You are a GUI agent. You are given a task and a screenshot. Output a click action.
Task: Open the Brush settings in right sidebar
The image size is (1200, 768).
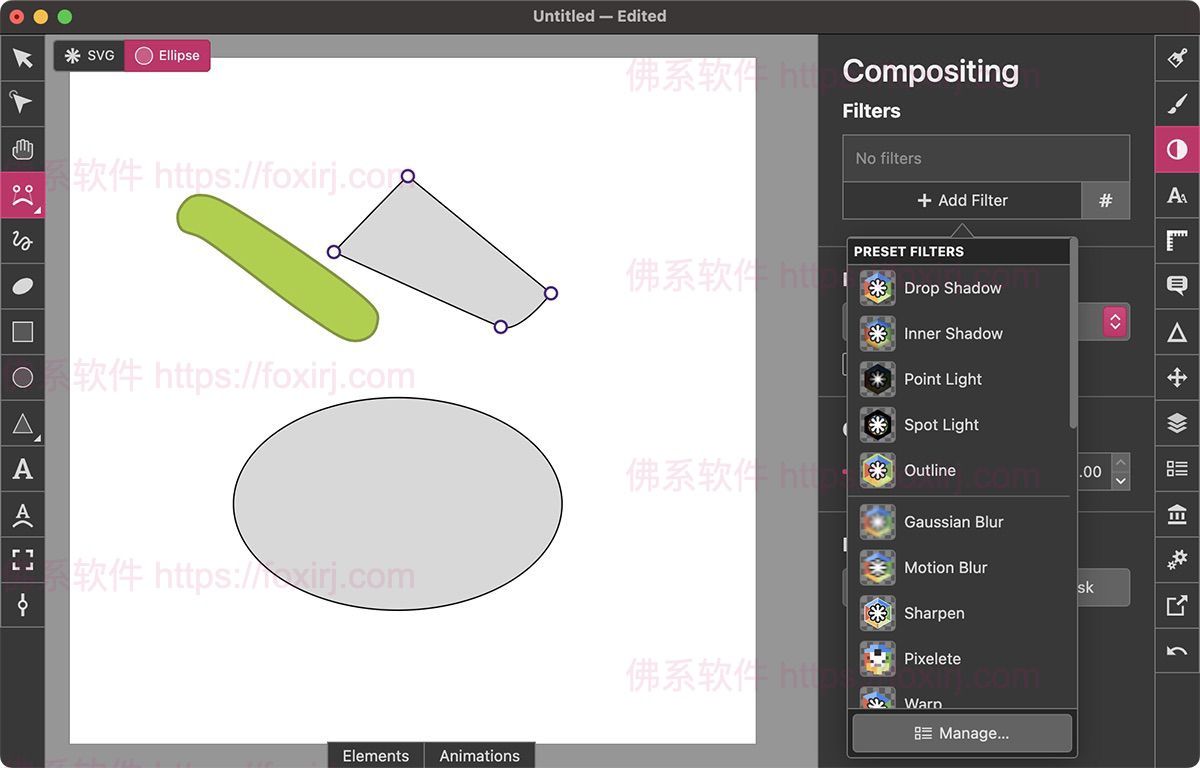pos(1176,103)
